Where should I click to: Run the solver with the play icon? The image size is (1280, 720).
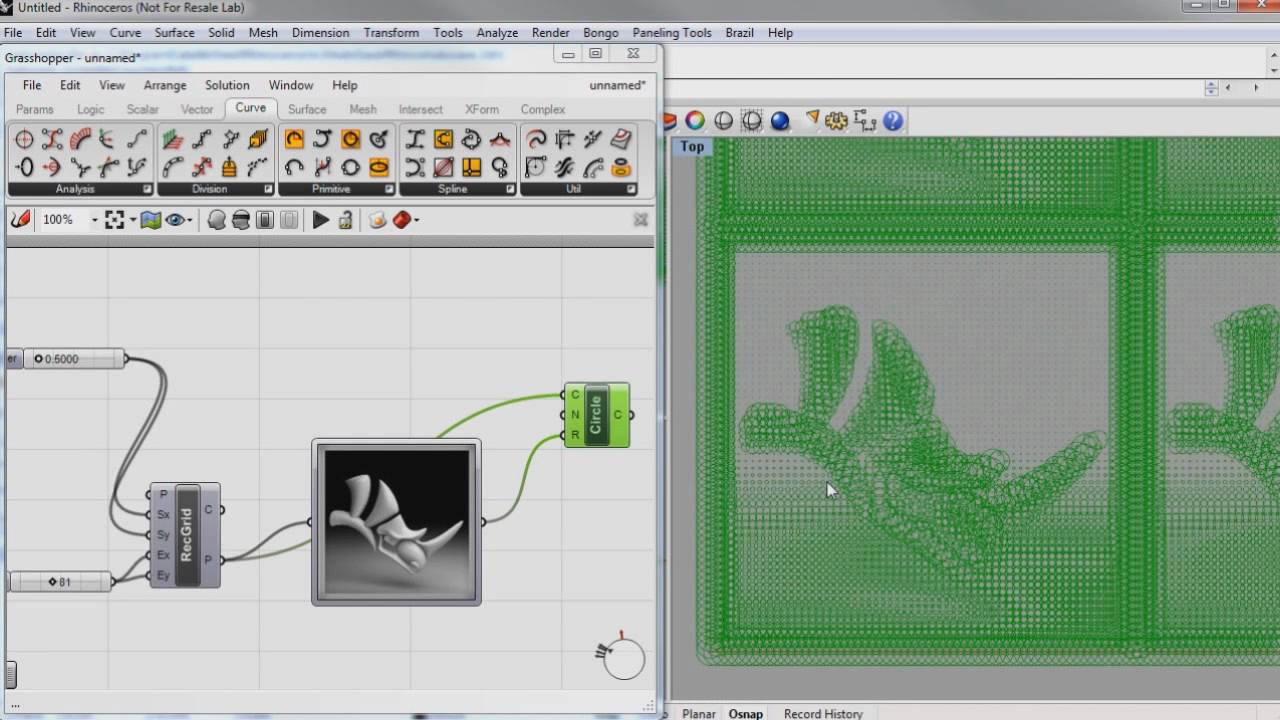(x=321, y=219)
